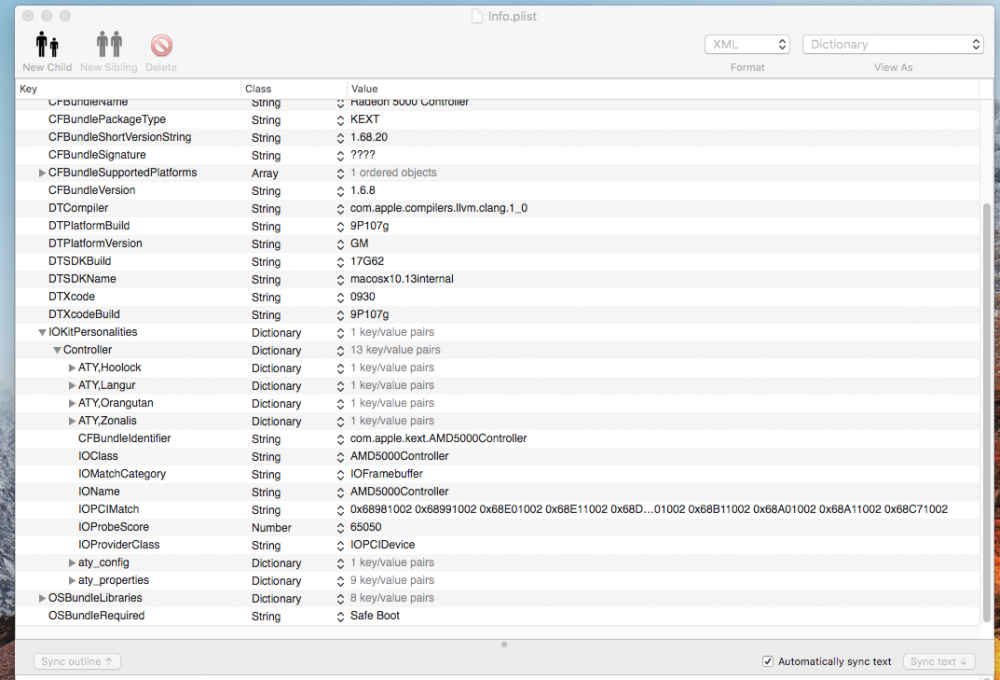Click the Value column header
This screenshot has width=1000, height=680.
[x=663, y=89]
